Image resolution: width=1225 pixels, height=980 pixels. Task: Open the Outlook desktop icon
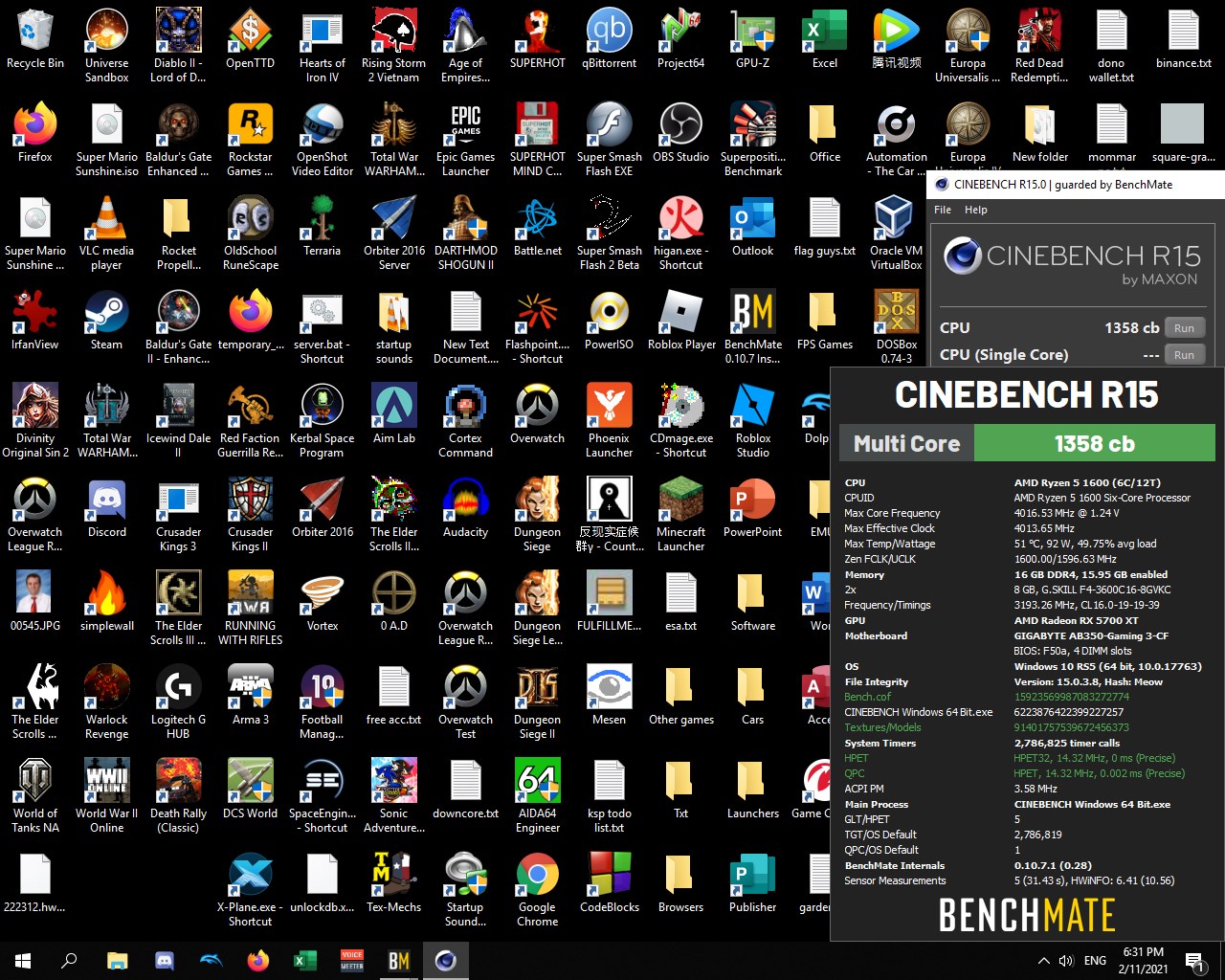click(x=753, y=228)
